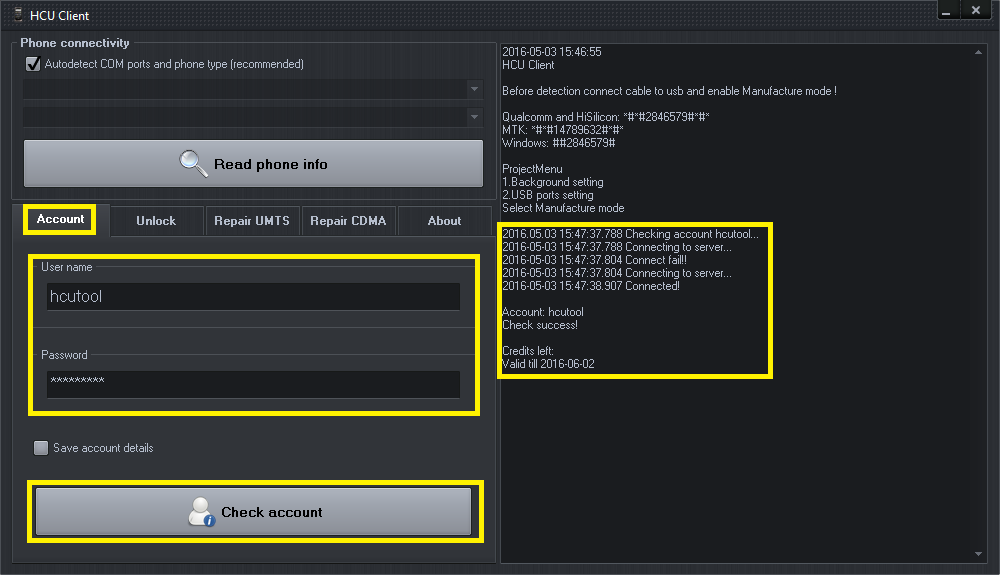This screenshot has height=575, width=1000.
Task: Click the log panel scroll down arrow
Action: [978, 554]
